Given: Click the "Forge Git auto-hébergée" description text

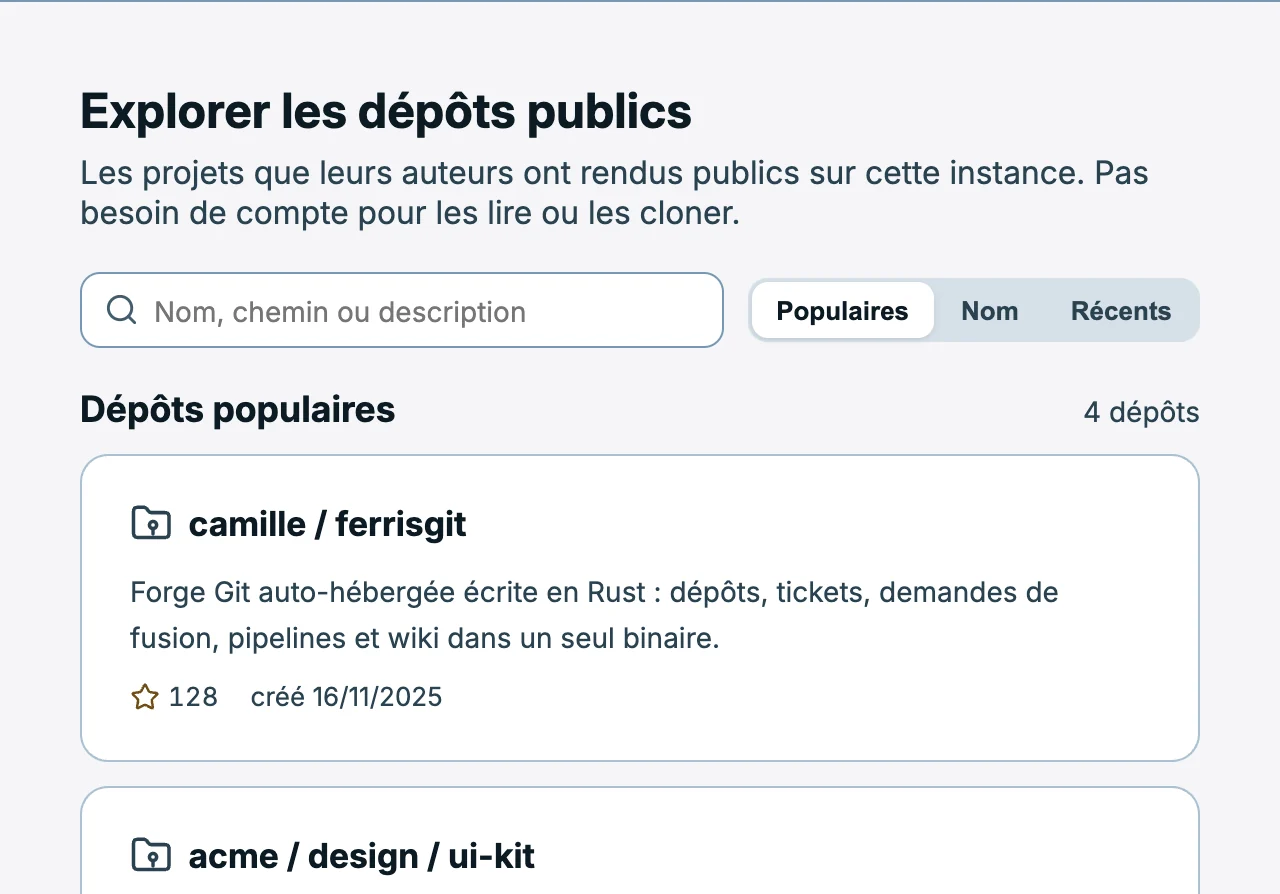Looking at the screenshot, I should [x=594, y=615].
